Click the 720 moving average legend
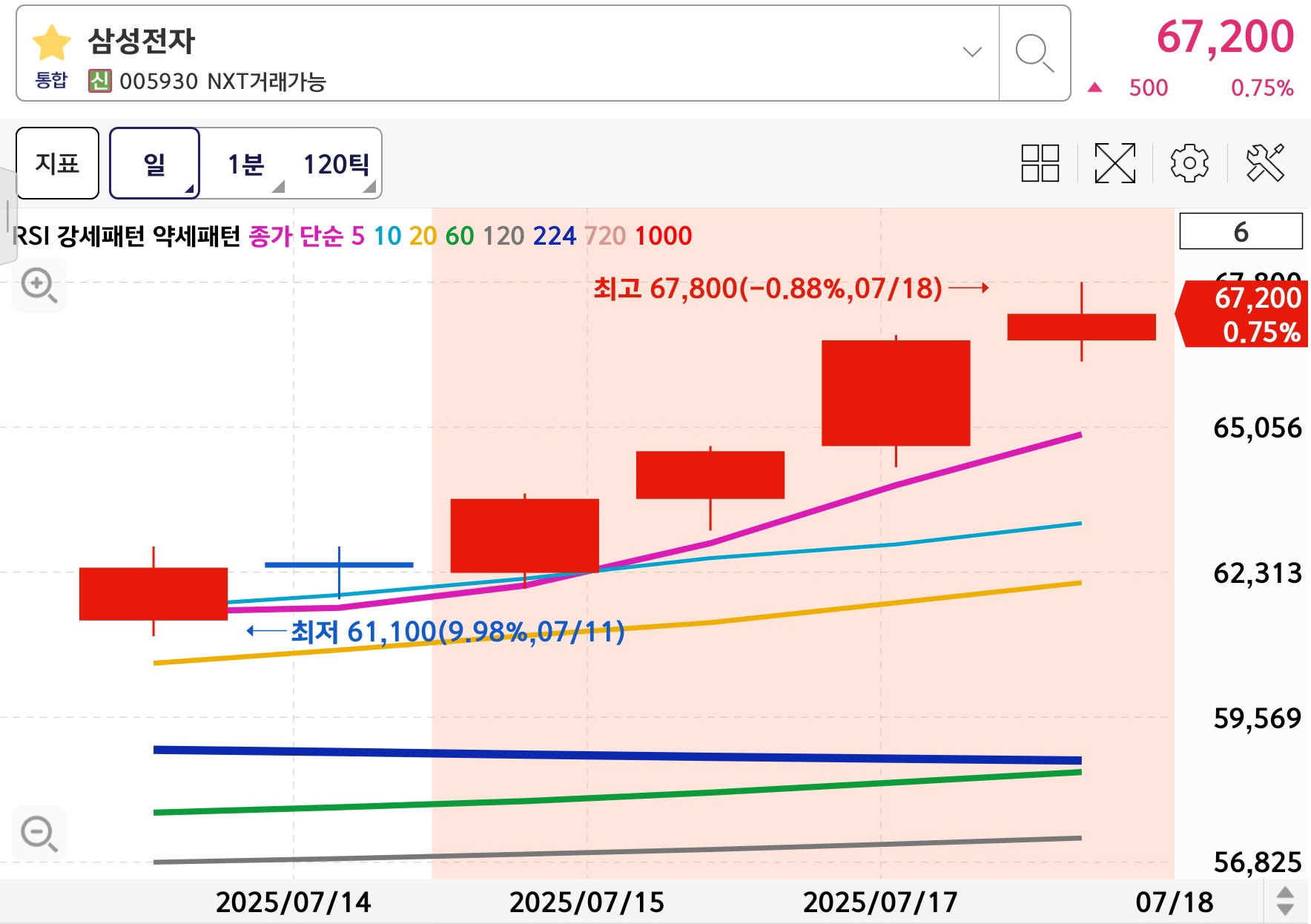Image resolution: width=1311 pixels, height=924 pixels. click(605, 236)
